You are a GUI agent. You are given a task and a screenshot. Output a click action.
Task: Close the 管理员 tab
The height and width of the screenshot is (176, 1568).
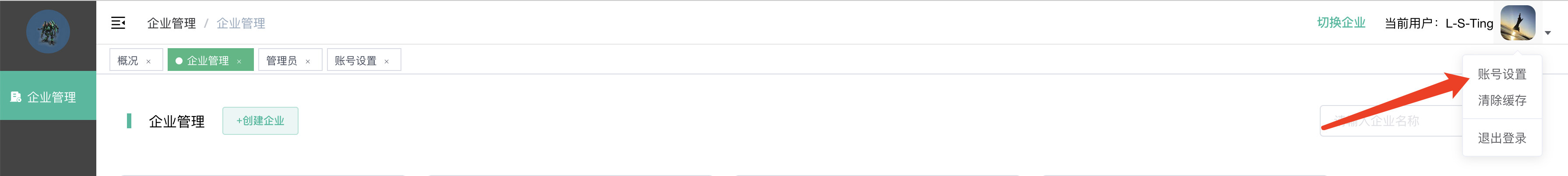[x=308, y=61]
